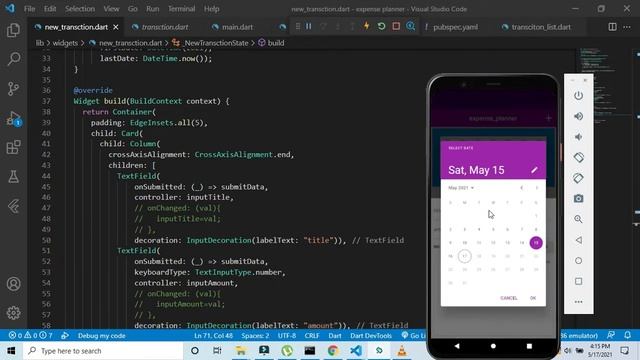Expand the May 2021 year dropdown
The height and width of the screenshot is (360, 640).
tap(461, 188)
